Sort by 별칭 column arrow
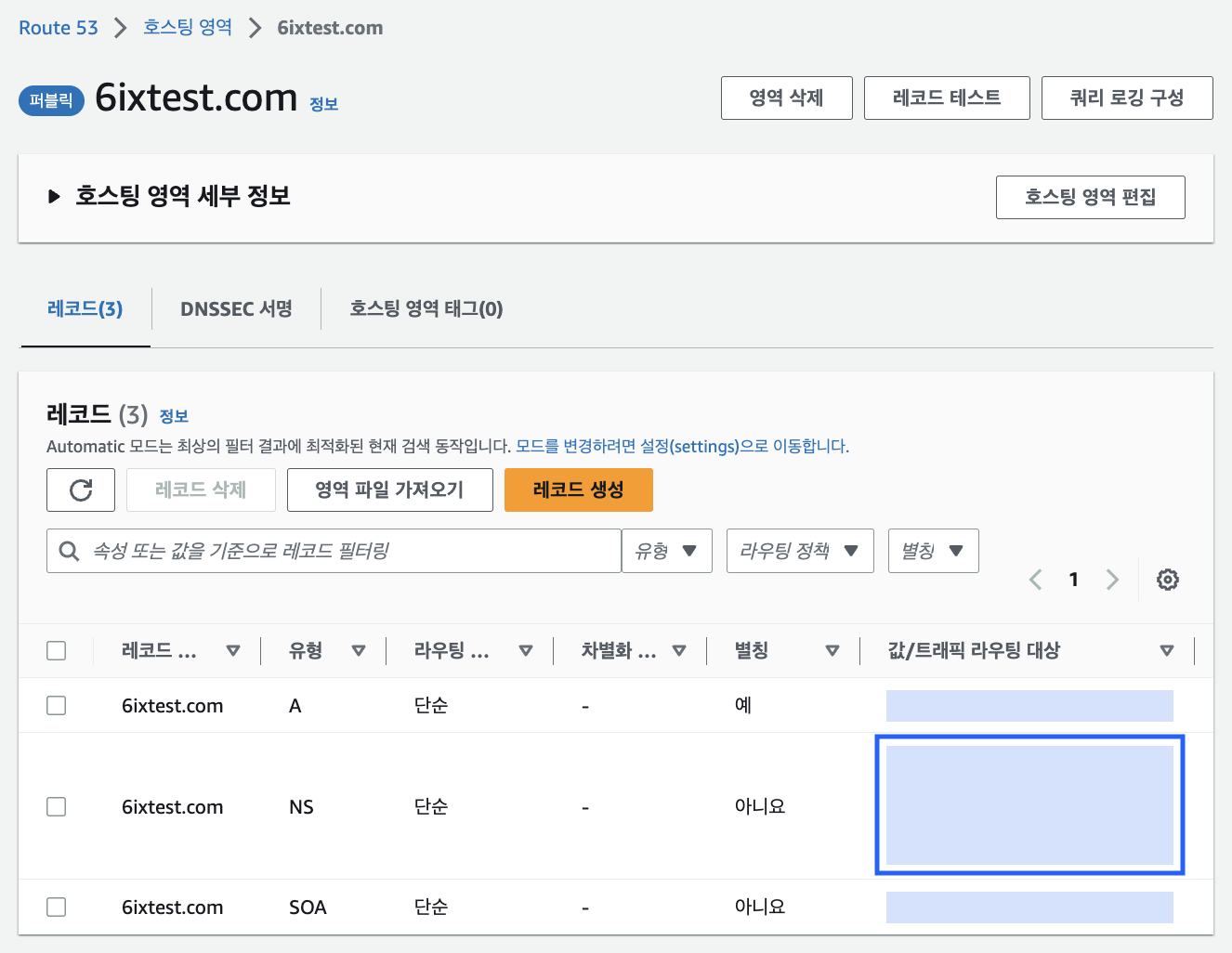Screen dimensions: 1232x953 click(832, 651)
